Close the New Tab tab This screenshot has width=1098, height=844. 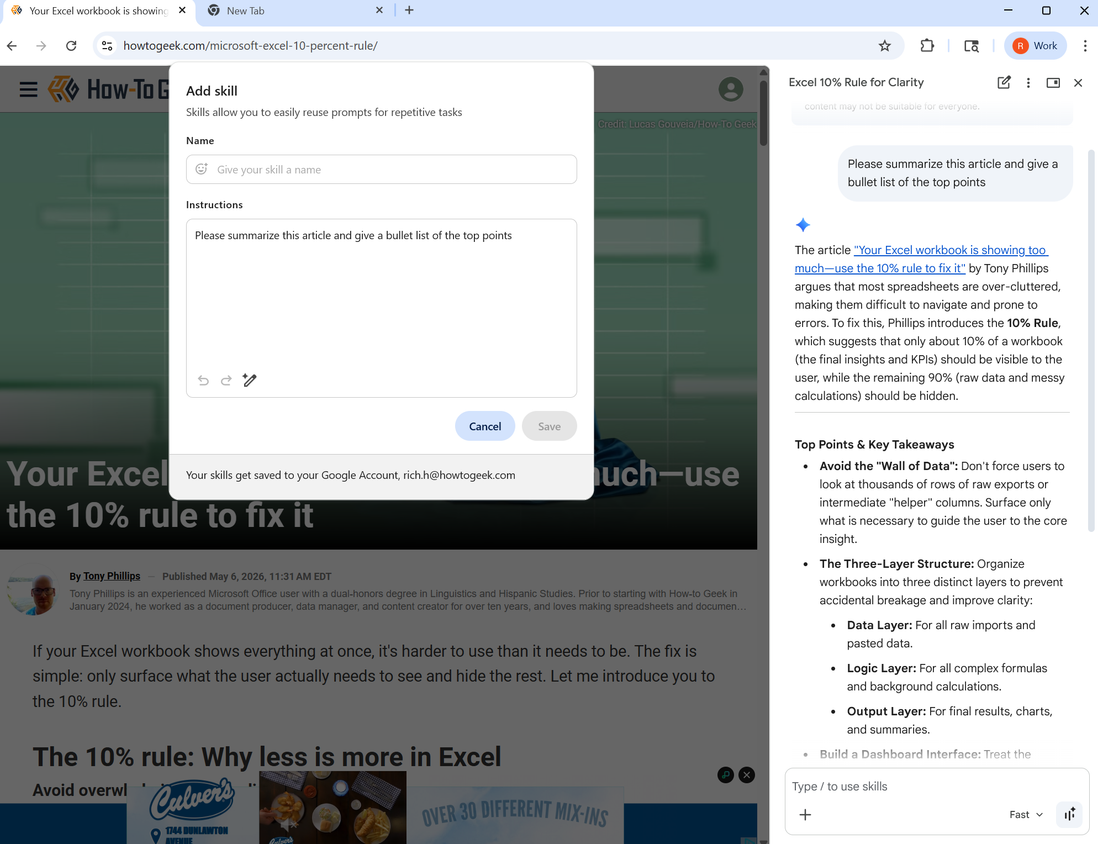tap(379, 11)
